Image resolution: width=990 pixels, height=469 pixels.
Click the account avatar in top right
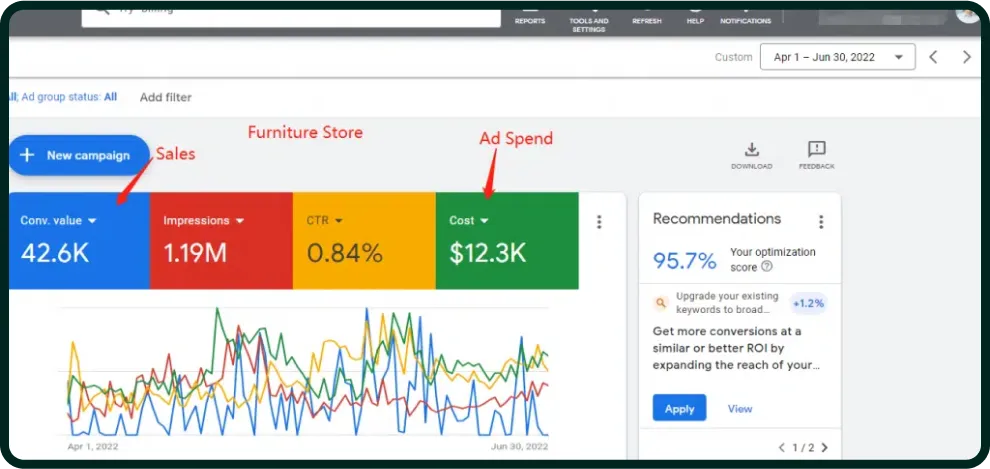click(968, 14)
